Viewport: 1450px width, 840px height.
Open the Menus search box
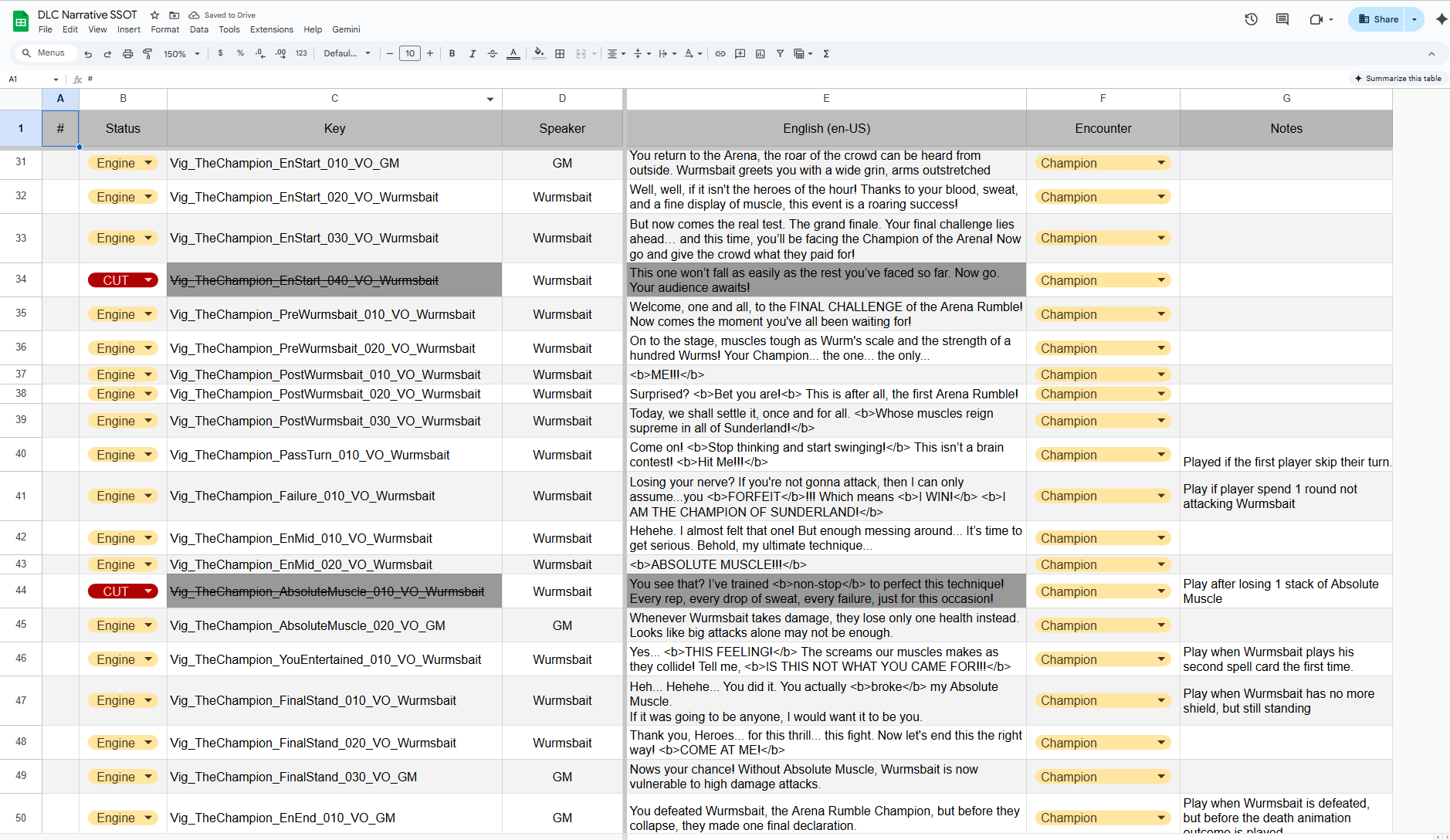click(x=46, y=53)
